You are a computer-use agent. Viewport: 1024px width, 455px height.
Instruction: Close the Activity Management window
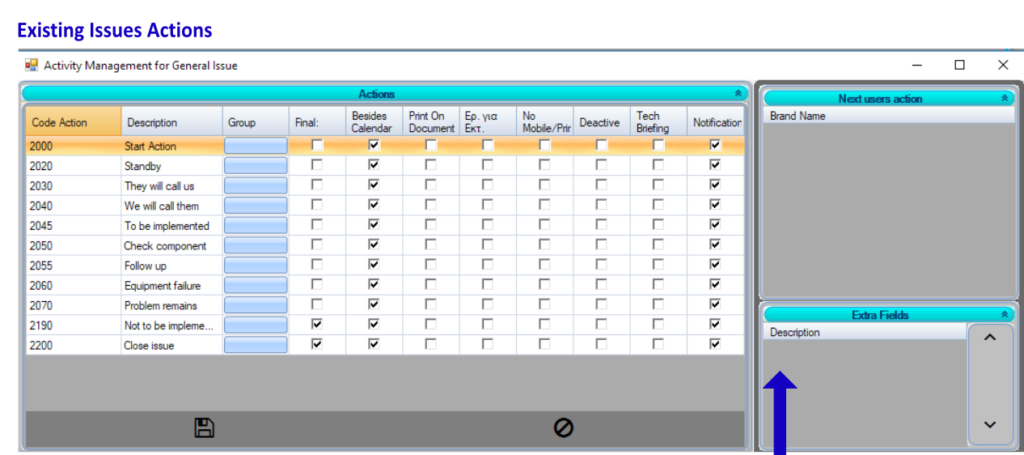(1003, 65)
